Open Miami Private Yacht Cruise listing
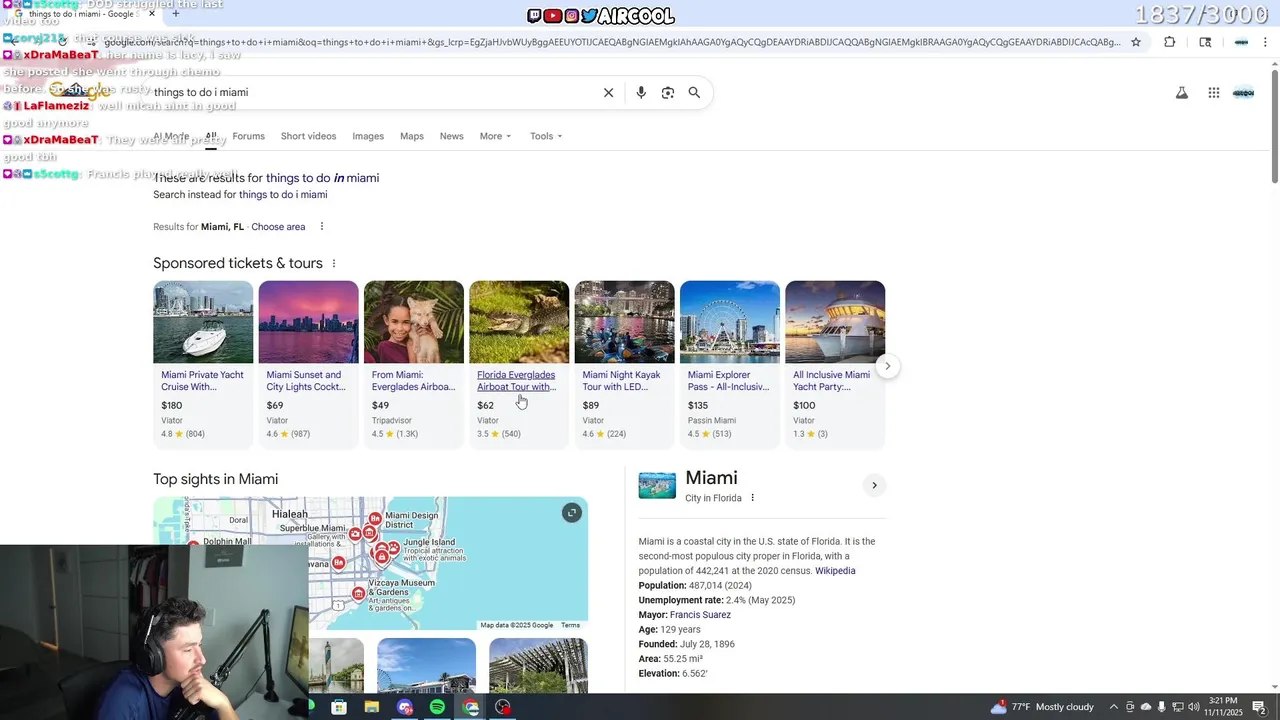Image resolution: width=1280 pixels, height=720 pixels. (202, 381)
